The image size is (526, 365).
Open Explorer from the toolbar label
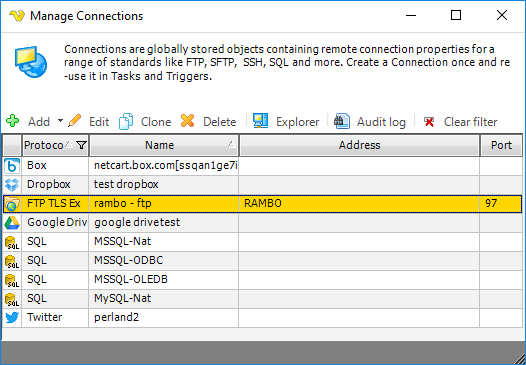pyautogui.click(x=298, y=122)
